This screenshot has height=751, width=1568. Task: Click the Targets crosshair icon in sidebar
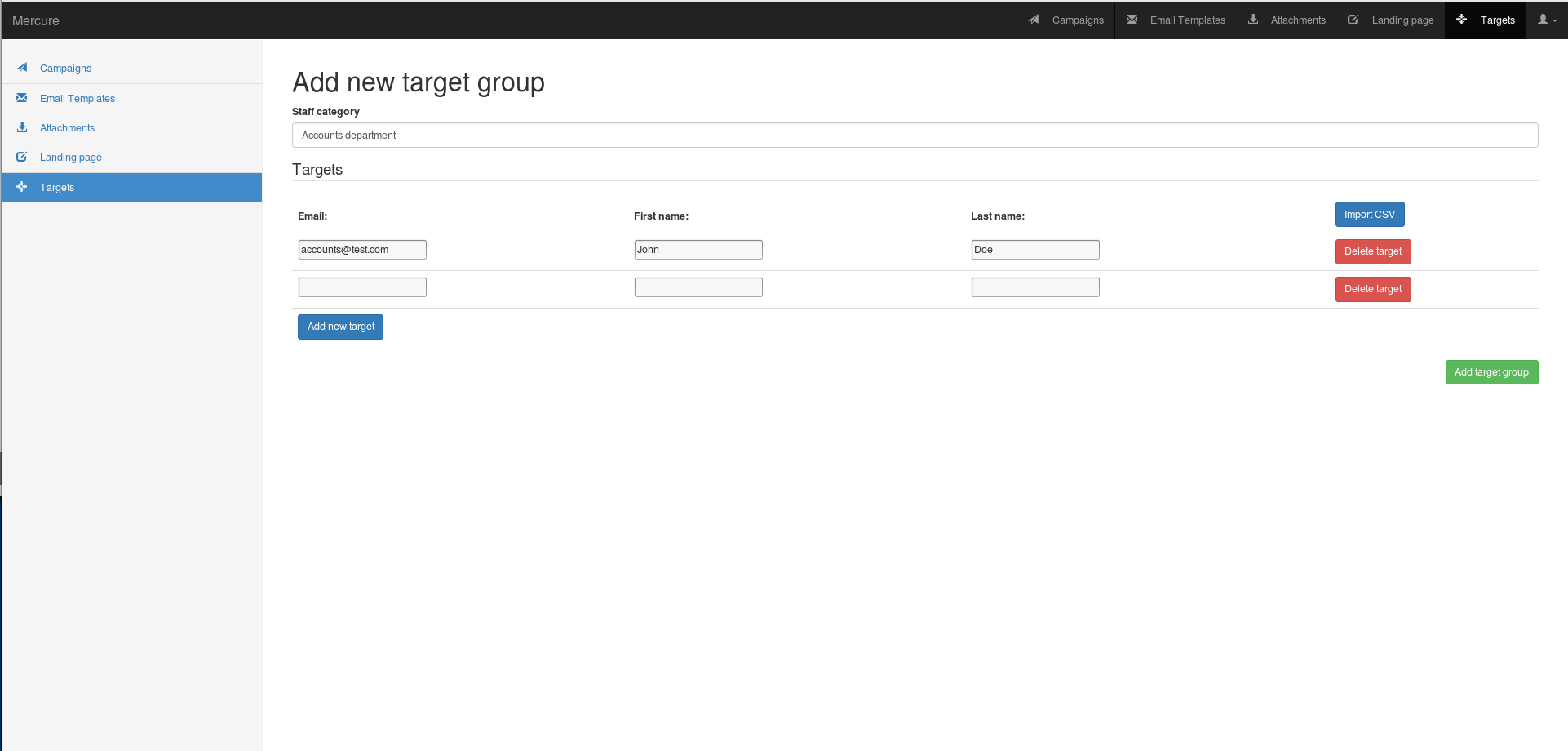click(22, 187)
